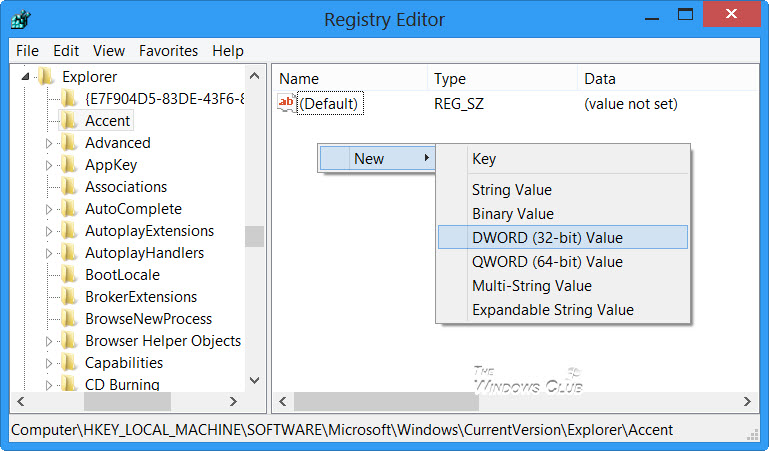Expand the AutoplayHandlers tree node
Screen dimensions: 769x451
point(49,253)
